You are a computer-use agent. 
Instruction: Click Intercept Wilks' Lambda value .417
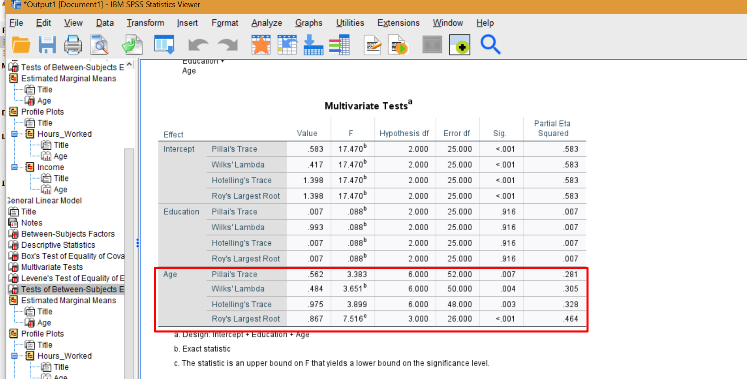pyautogui.click(x=315, y=165)
